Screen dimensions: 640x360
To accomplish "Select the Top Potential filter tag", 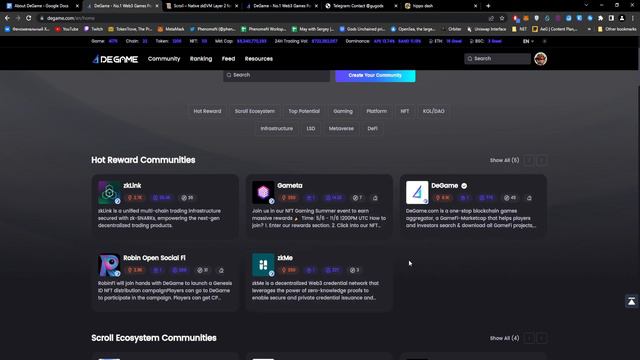I will tap(304, 111).
